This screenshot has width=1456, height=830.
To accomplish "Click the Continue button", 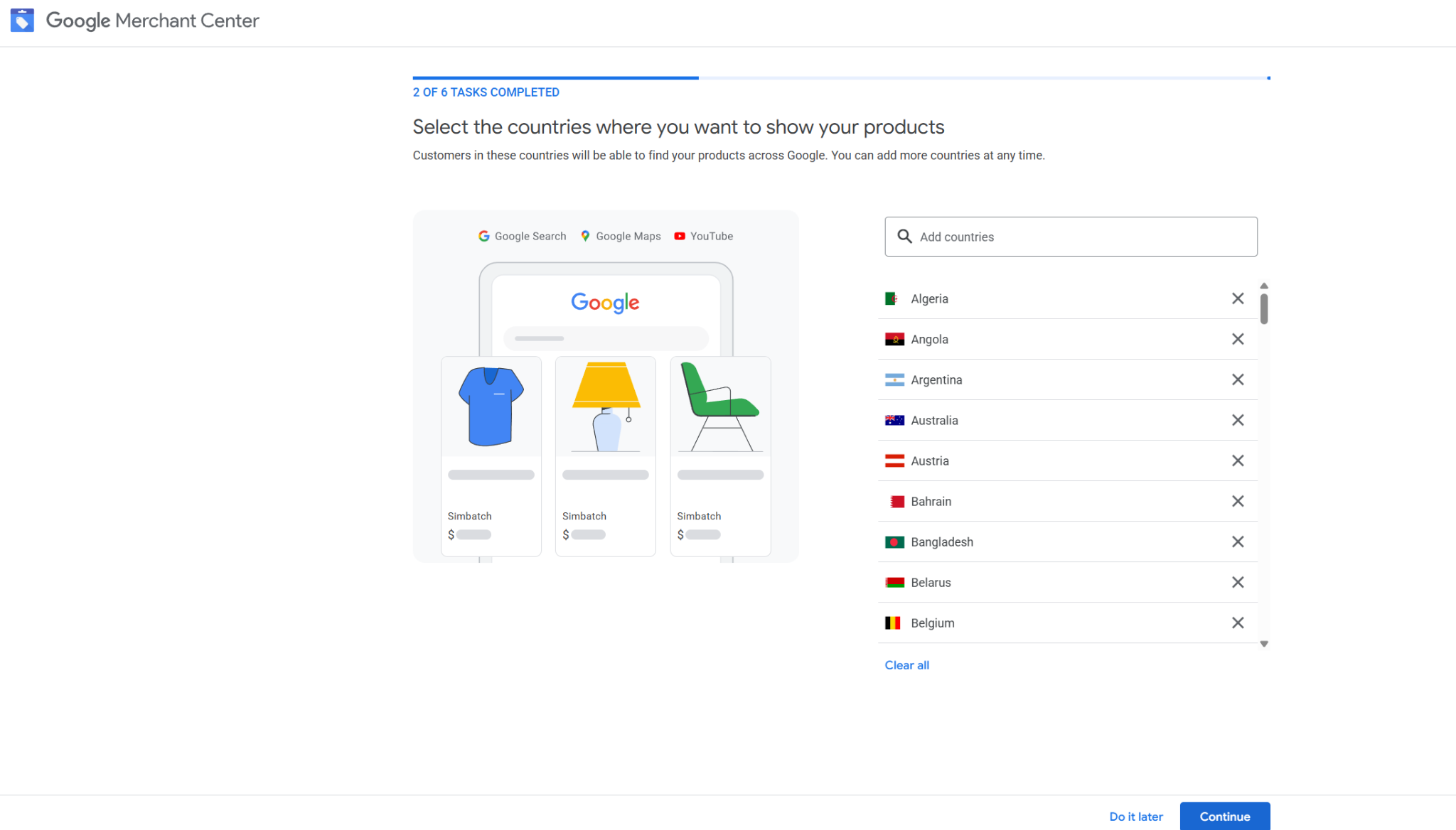I will click(x=1225, y=816).
